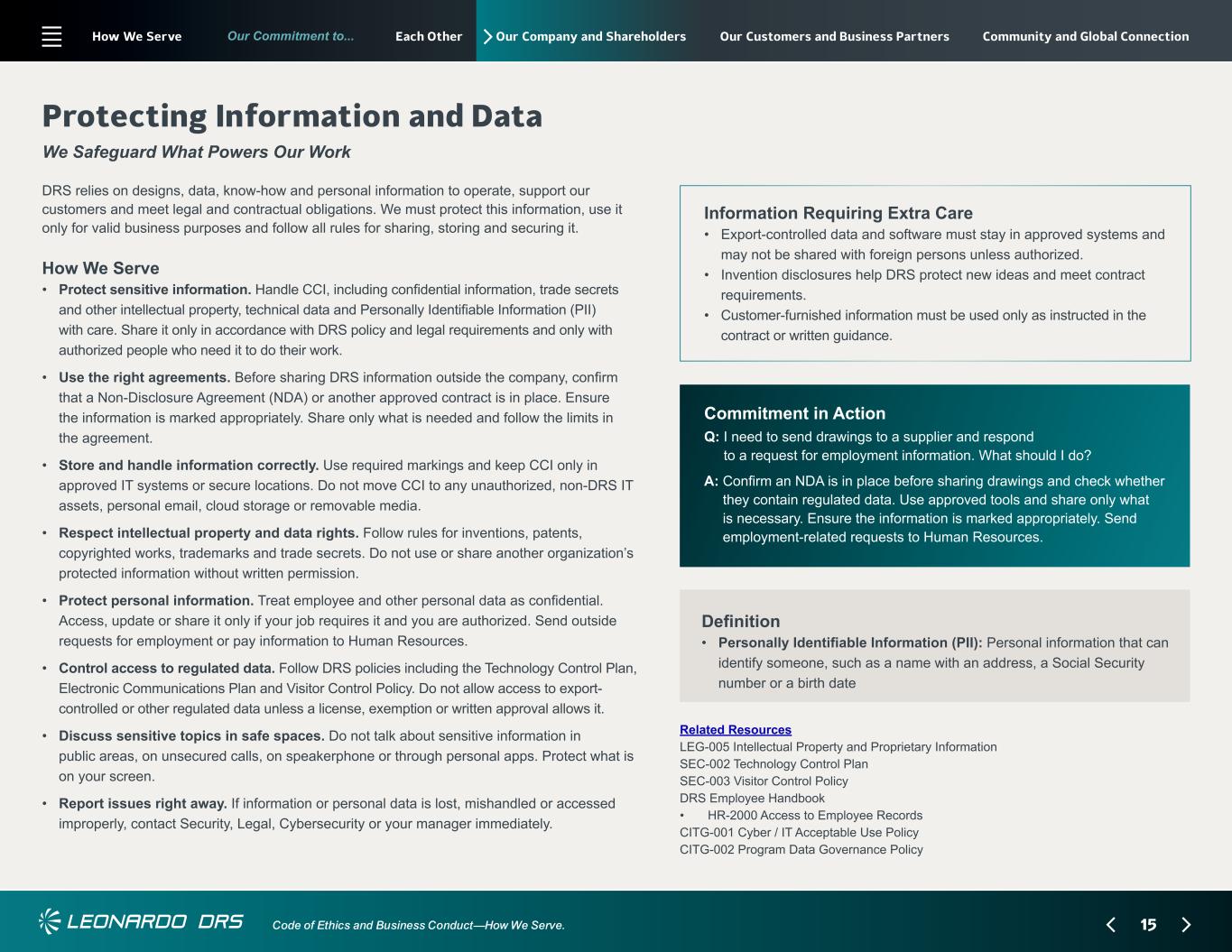Open Our Commitment to... menu item
Viewport: 1232px width, 952px height.
coord(291,36)
